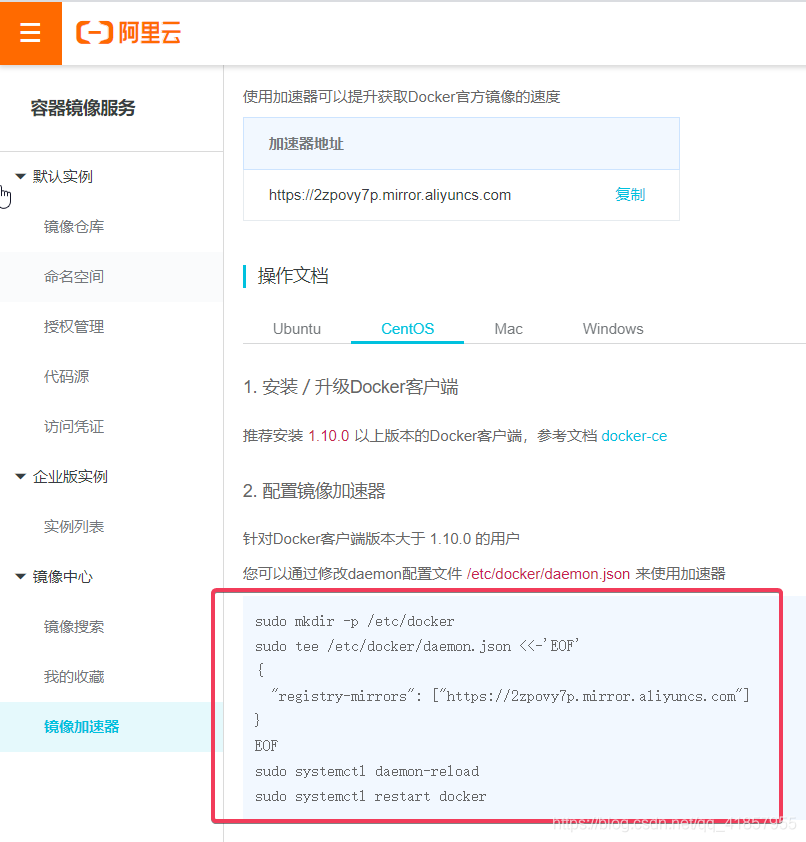Image resolution: width=806 pixels, height=842 pixels.
Task: Click the mirror URL https://2zpovy7p.mirror.aliyuncs.com
Action: (x=390, y=195)
